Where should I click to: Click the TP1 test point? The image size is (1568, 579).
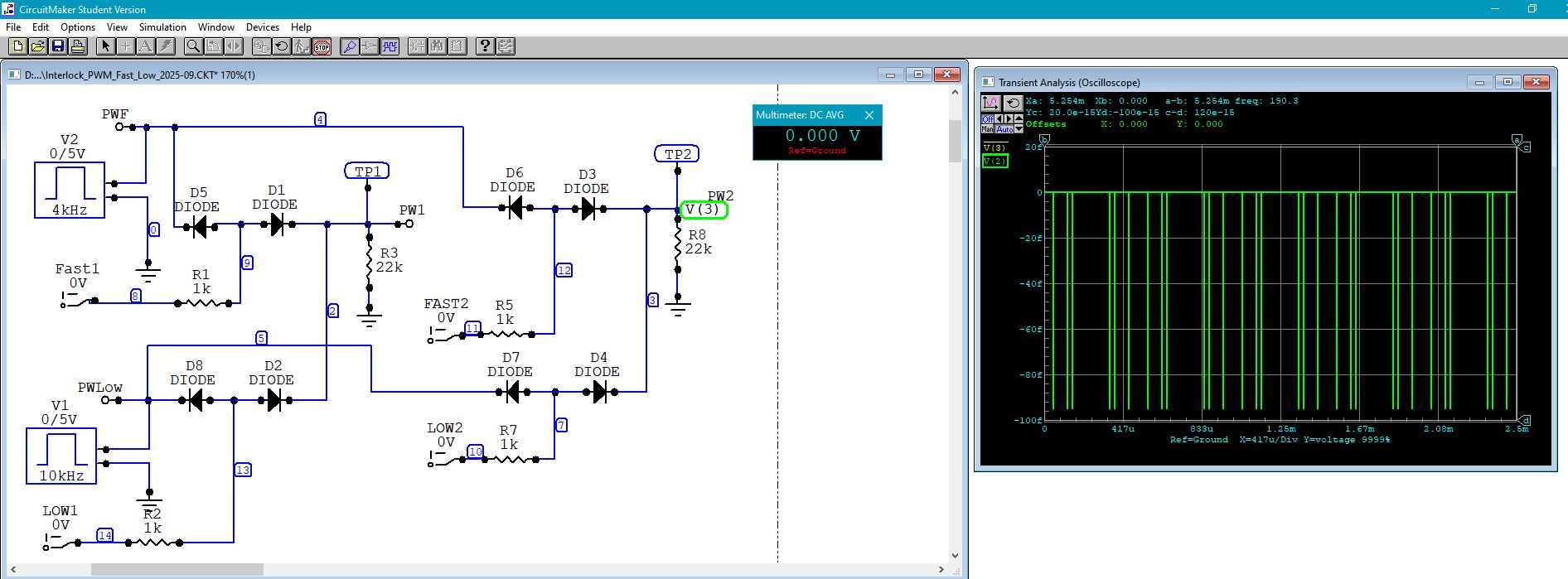point(366,171)
